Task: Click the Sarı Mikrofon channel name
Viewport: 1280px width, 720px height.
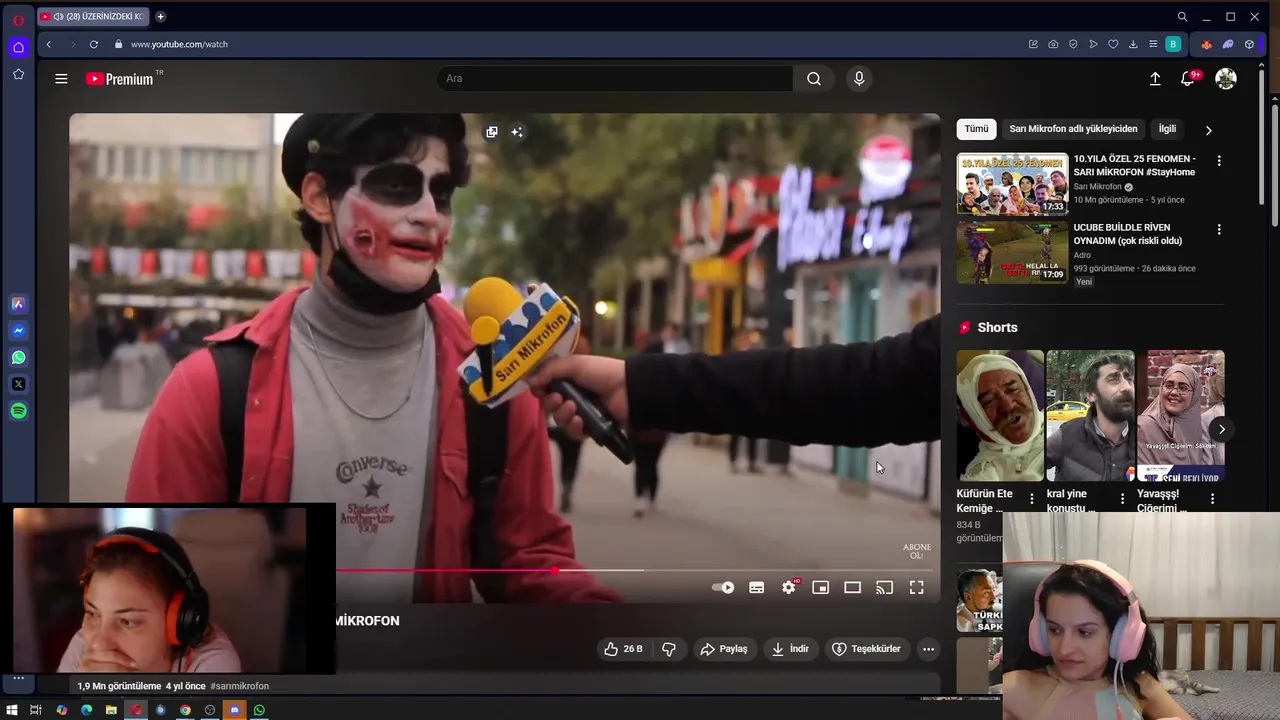Action: click(x=1098, y=187)
